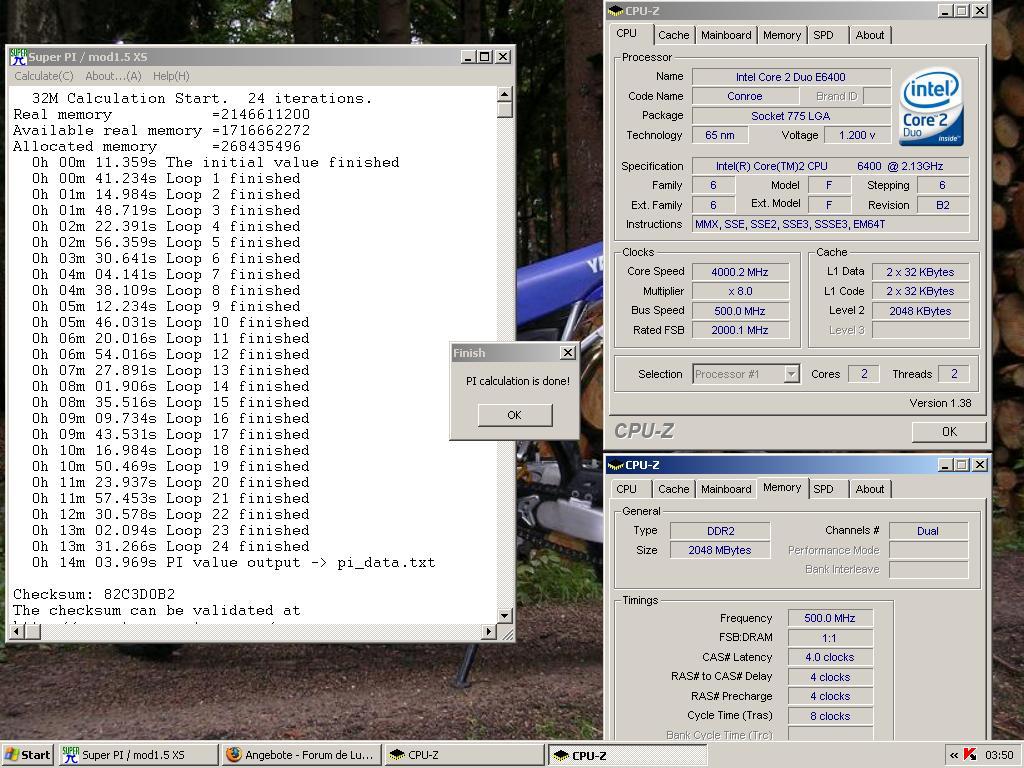Click Super PI horizontal scrollbar right arrow
This screenshot has height=768, width=1024.
[489, 632]
